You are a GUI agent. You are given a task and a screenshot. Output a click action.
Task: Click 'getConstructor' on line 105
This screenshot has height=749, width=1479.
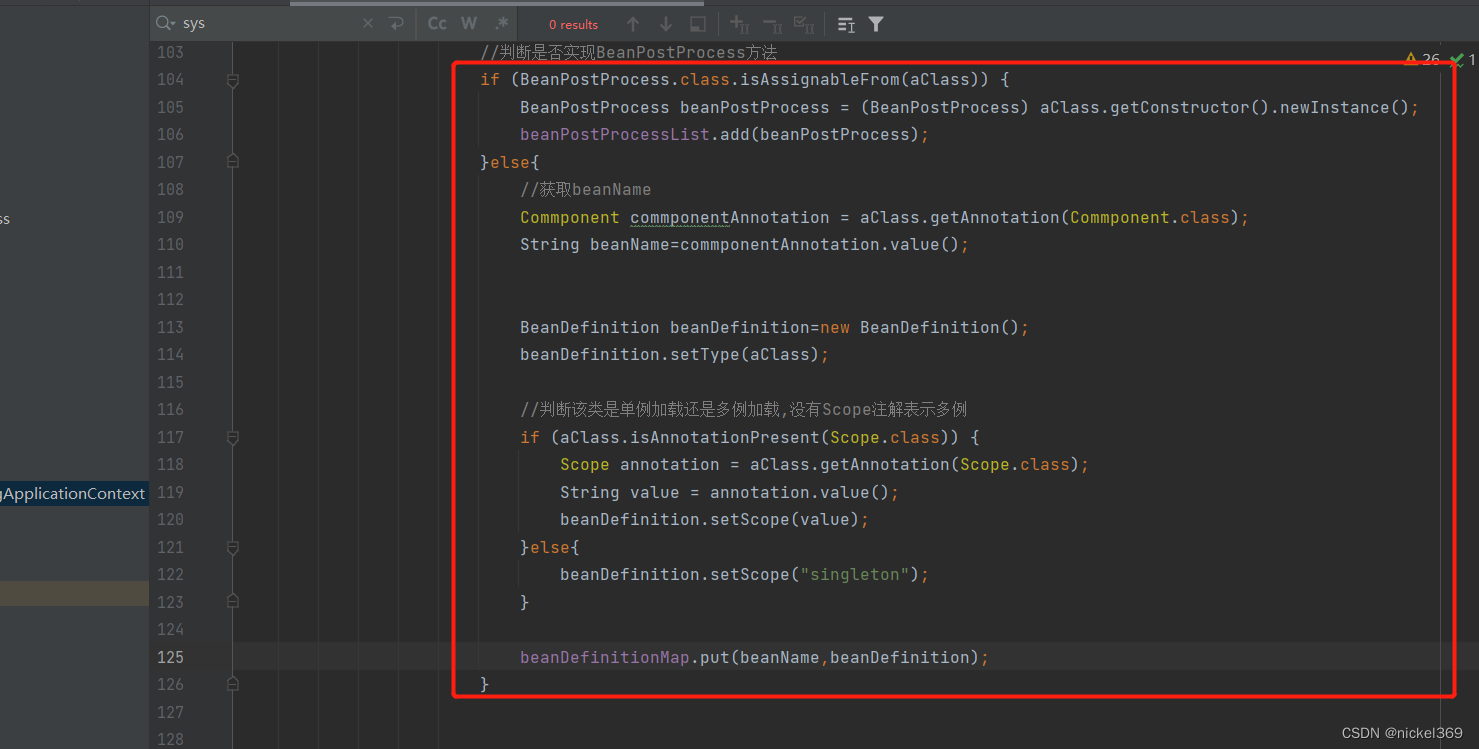pos(1180,107)
